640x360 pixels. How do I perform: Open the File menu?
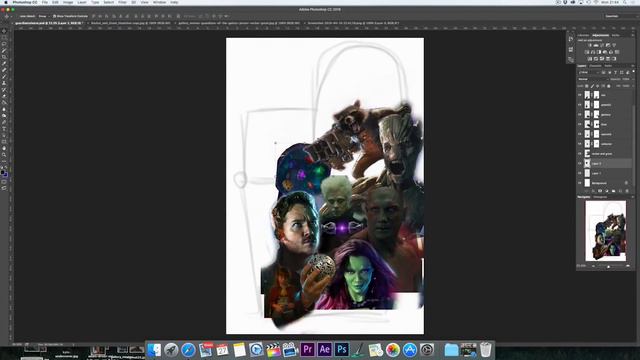pos(45,2)
